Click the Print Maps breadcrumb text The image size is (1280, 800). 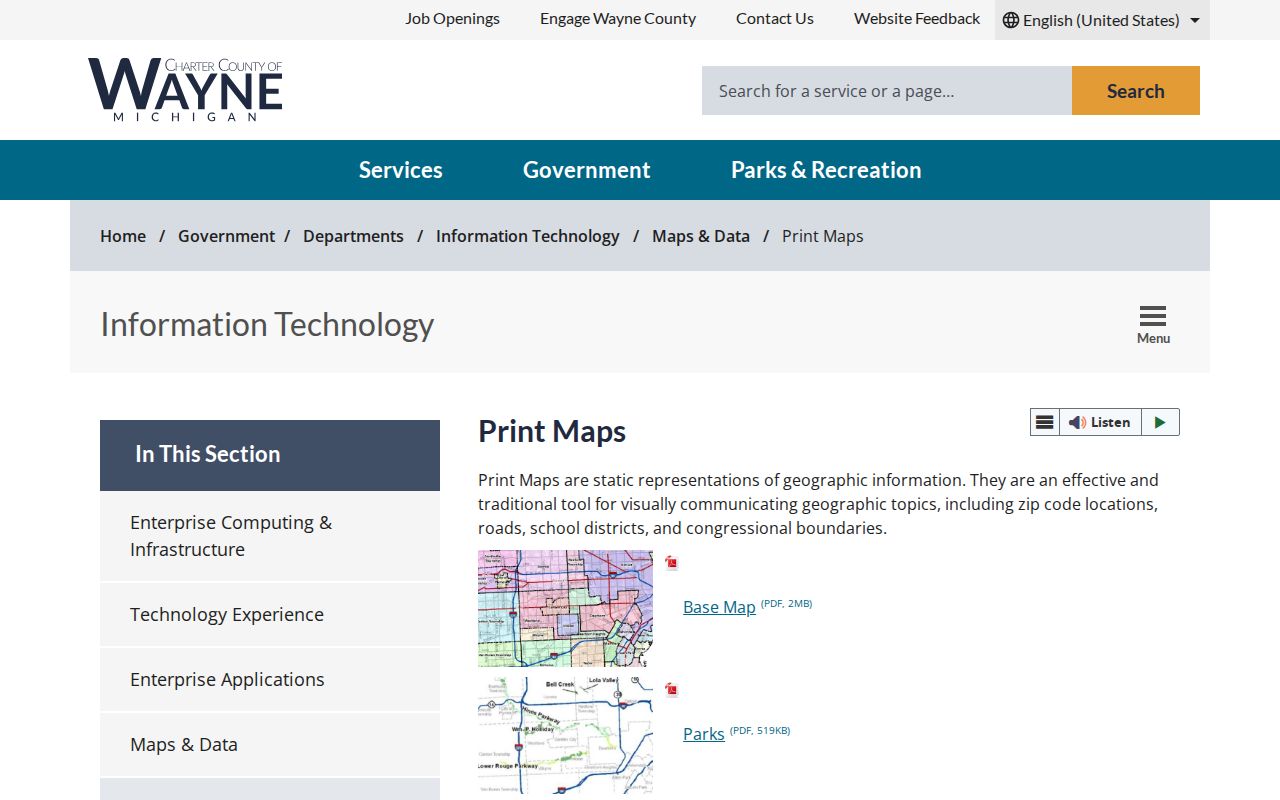pos(823,236)
